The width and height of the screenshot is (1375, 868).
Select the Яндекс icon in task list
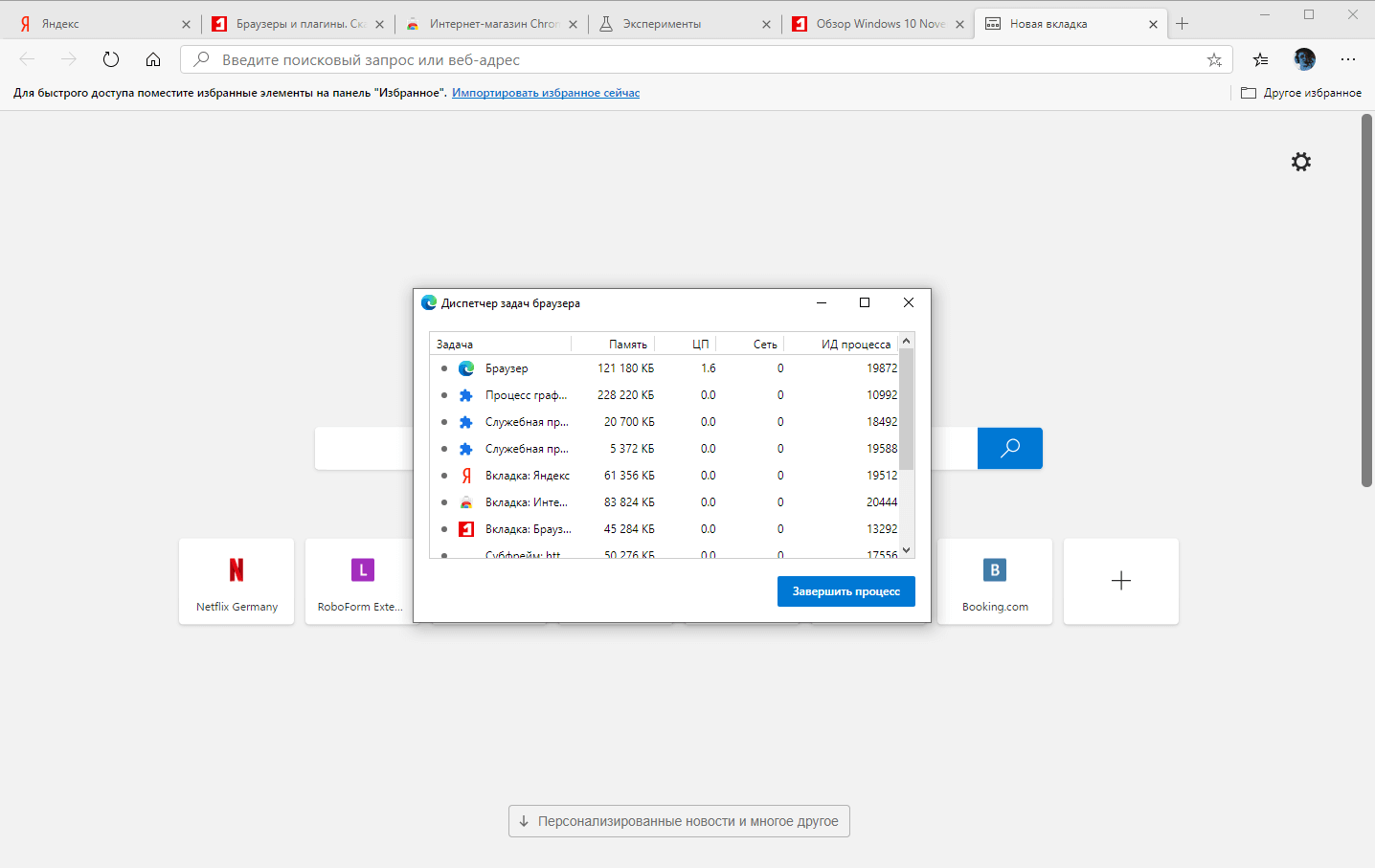(x=466, y=476)
